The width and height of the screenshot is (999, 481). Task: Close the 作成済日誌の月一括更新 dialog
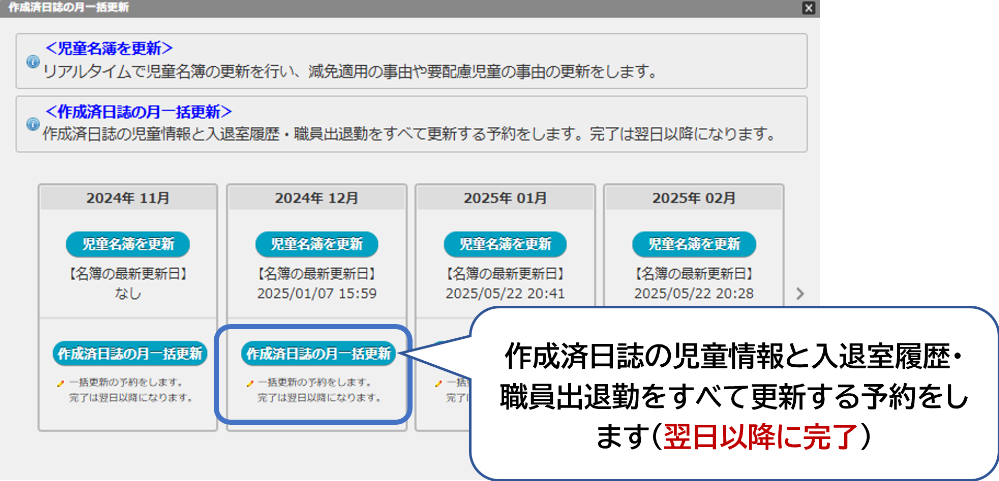coord(809,8)
